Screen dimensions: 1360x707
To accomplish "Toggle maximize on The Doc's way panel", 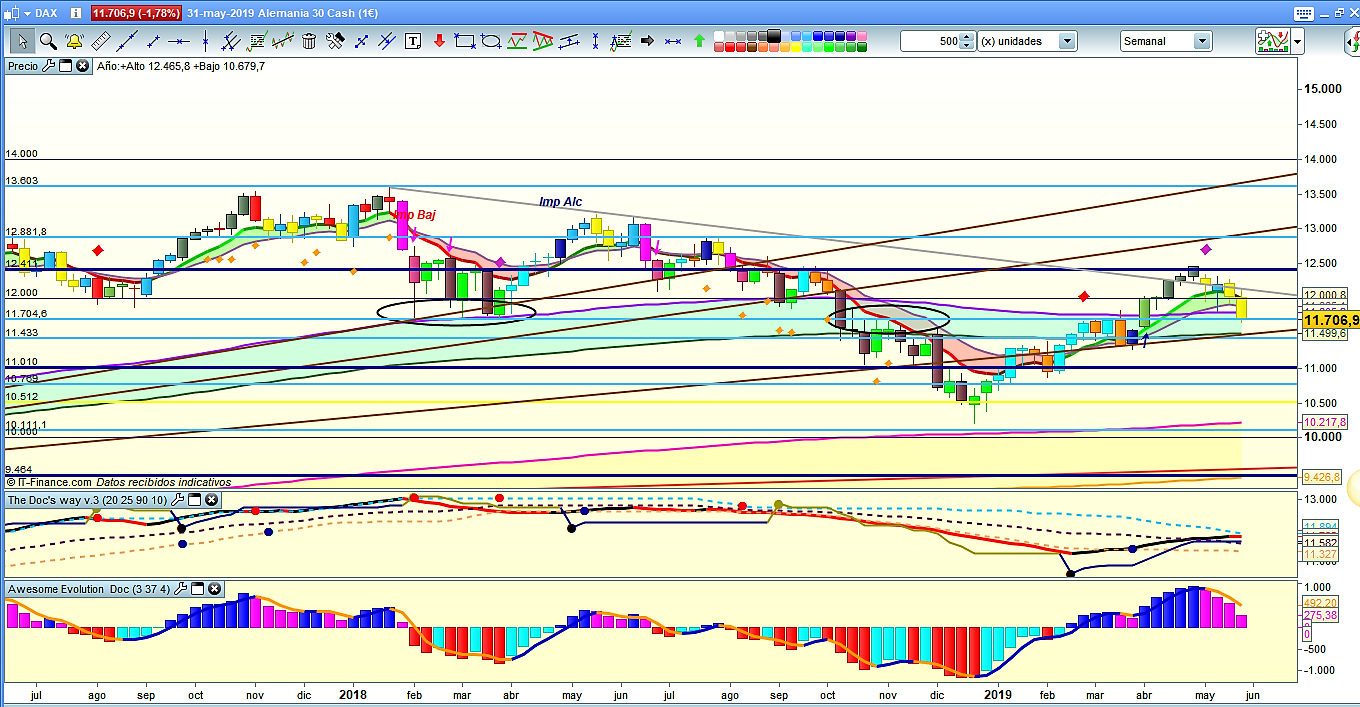I will [196, 499].
